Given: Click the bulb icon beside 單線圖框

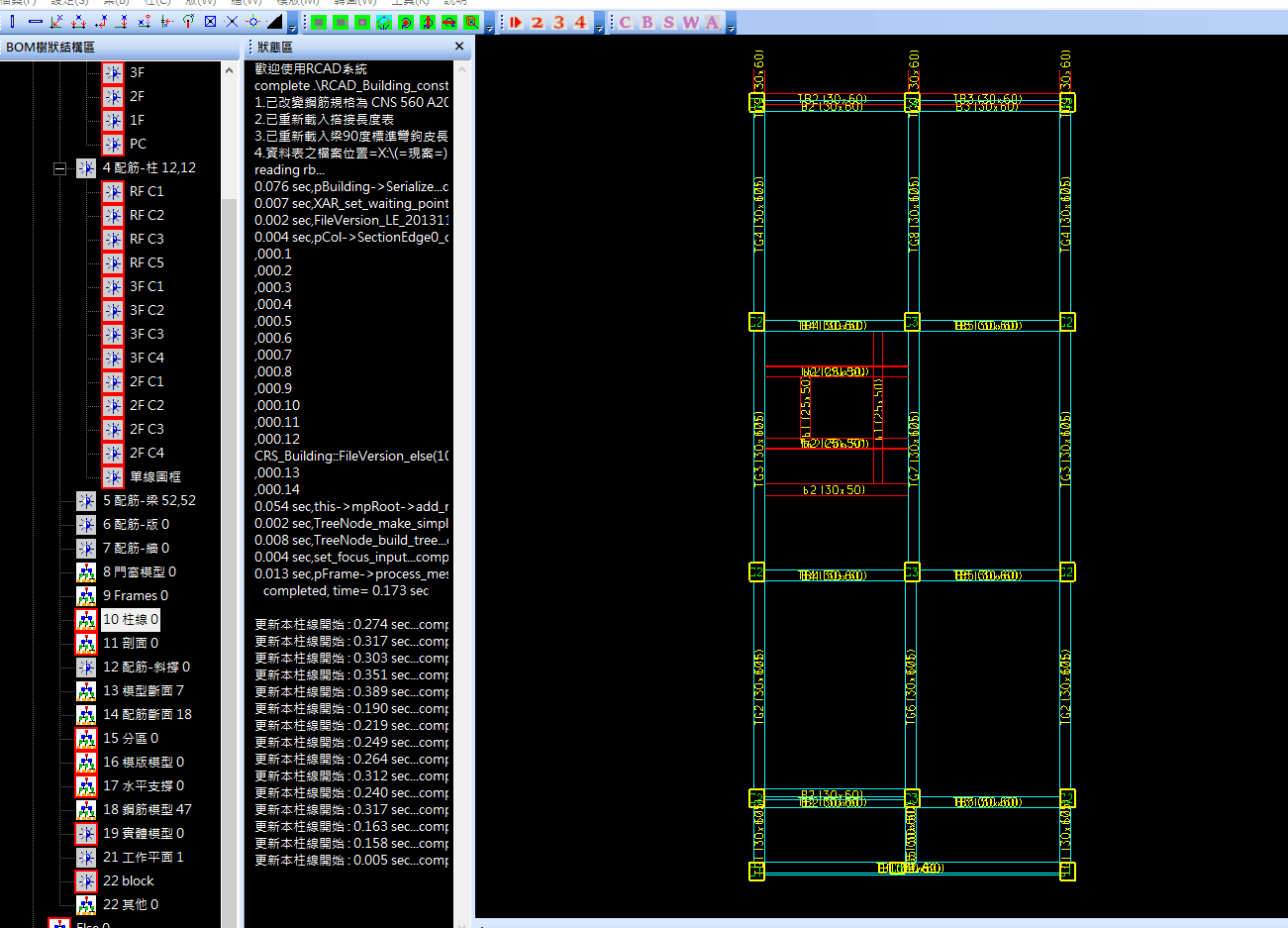Looking at the screenshot, I should tap(113, 476).
